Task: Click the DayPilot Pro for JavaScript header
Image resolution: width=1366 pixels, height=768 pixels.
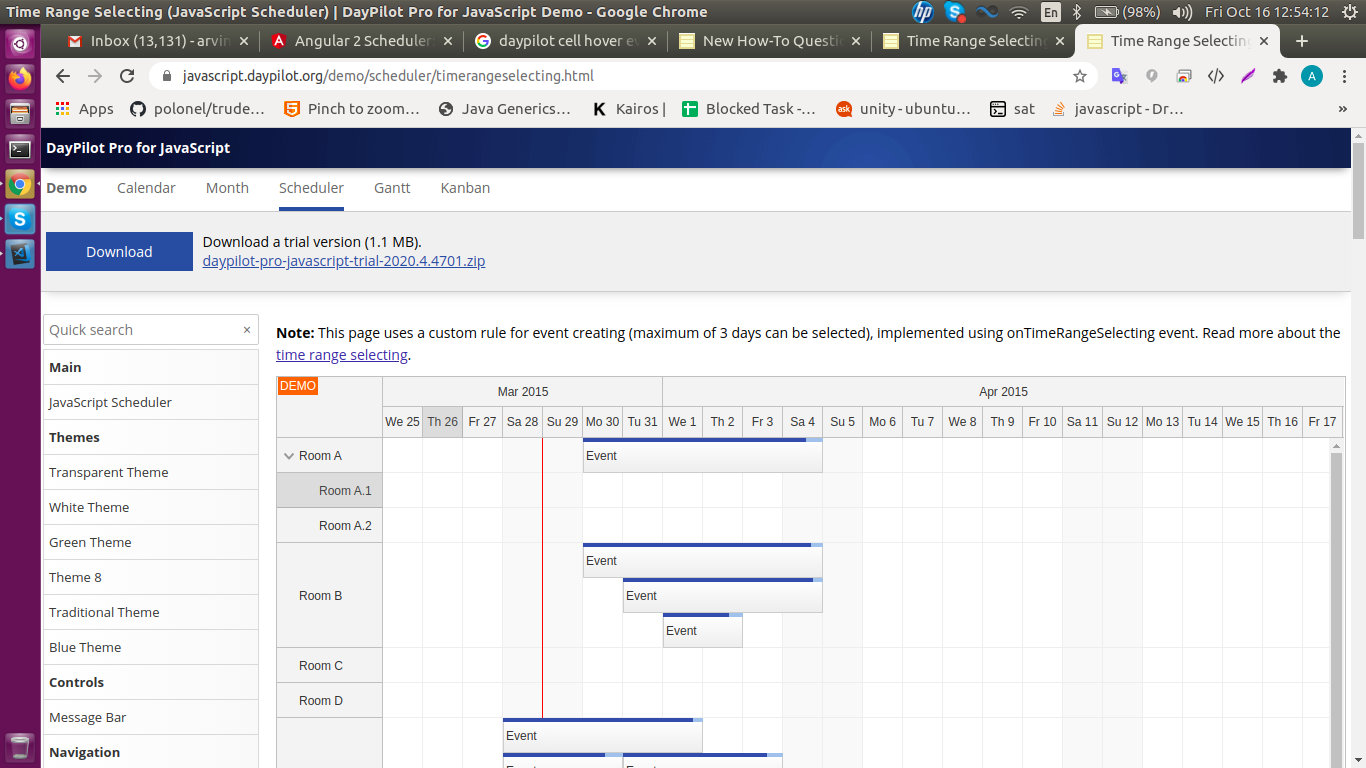Action: [x=138, y=148]
